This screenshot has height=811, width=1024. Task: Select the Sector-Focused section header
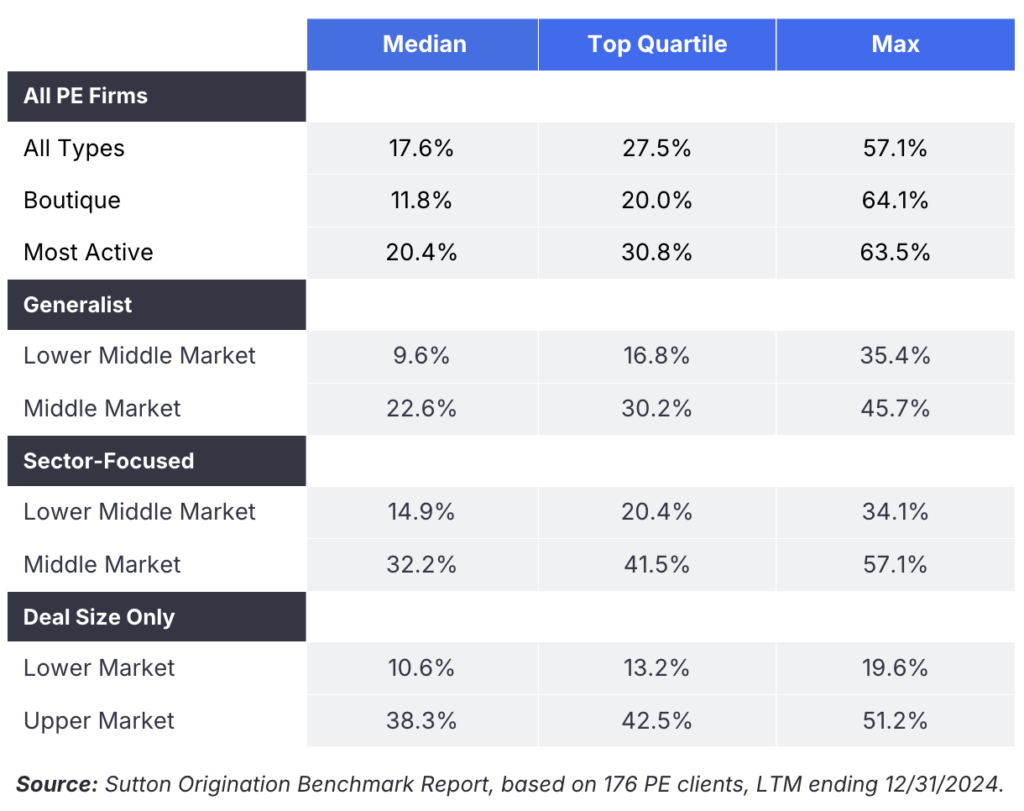(109, 461)
